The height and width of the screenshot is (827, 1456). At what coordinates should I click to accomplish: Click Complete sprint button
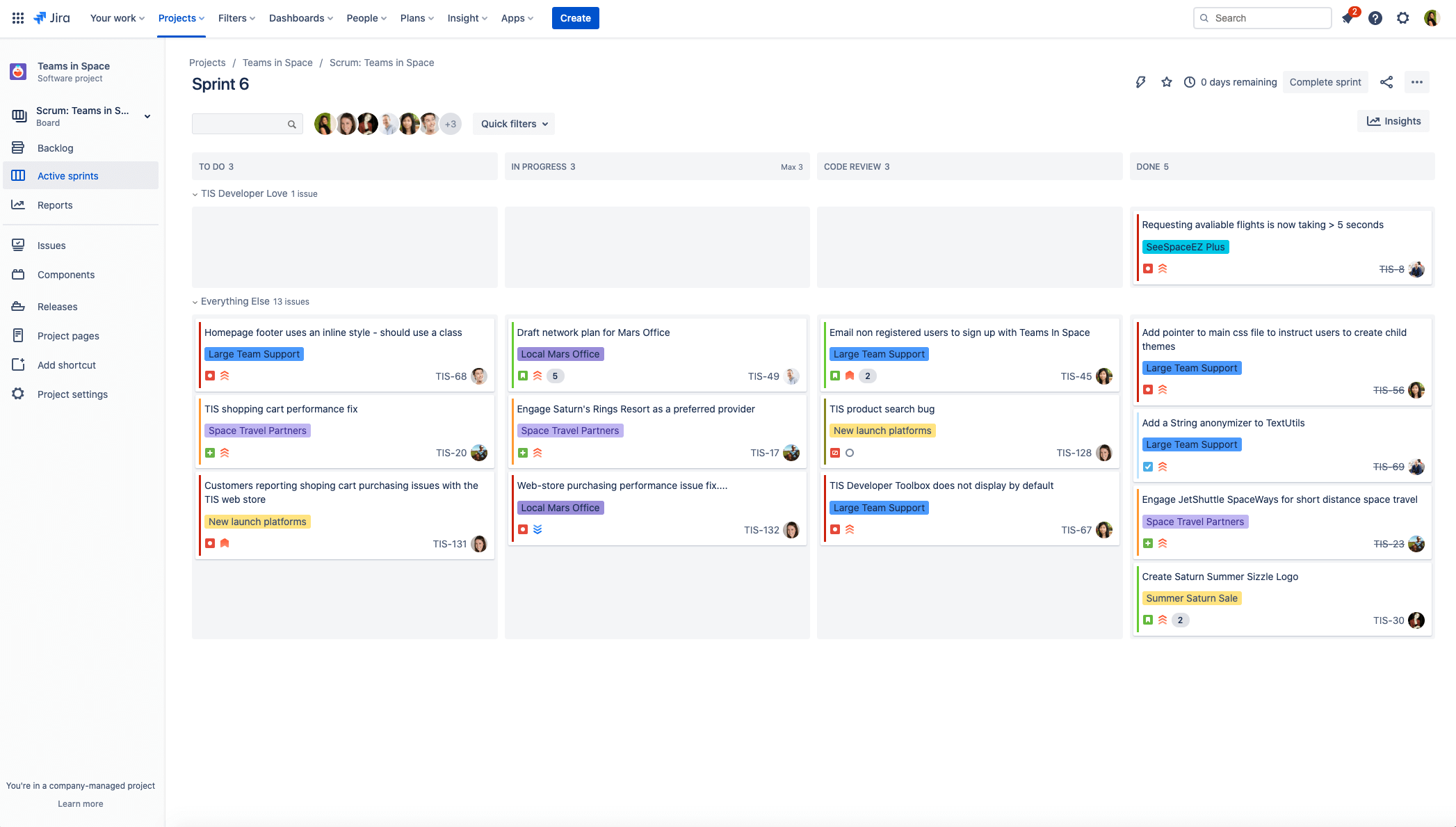[x=1326, y=82]
